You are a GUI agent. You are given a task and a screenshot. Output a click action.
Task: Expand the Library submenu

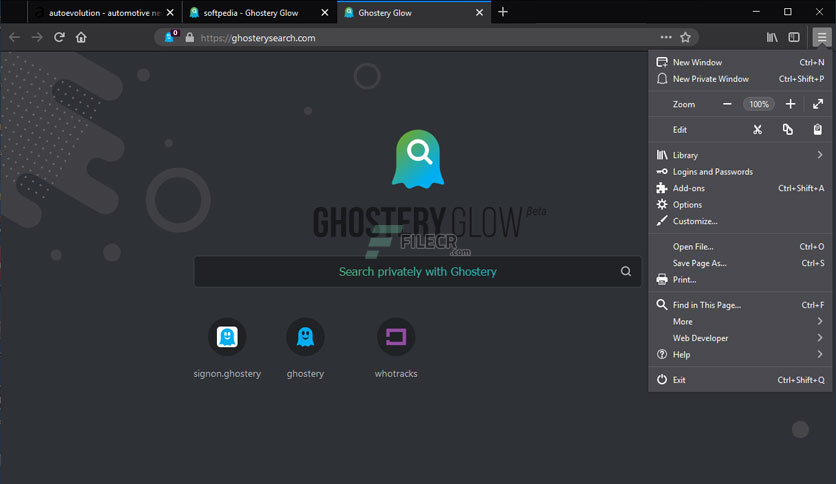pos(740,155)
